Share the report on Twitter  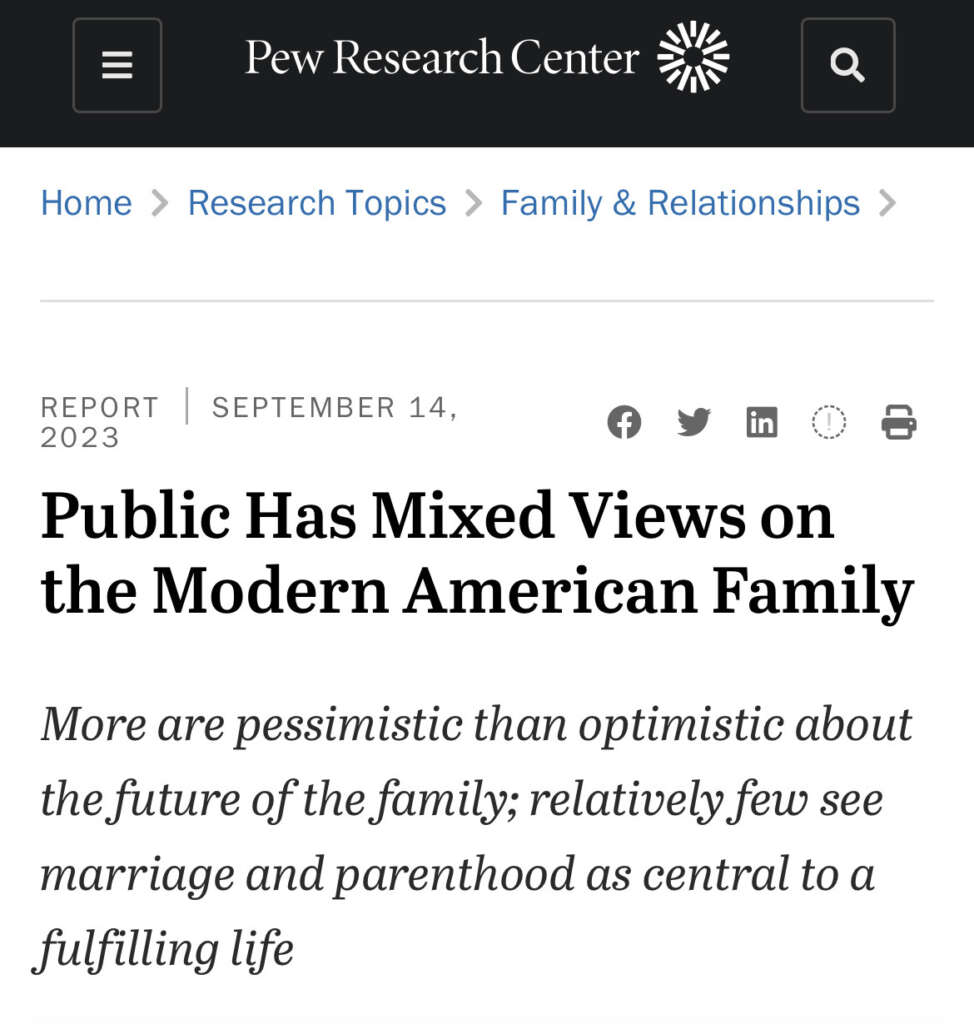tap(693, 422)
